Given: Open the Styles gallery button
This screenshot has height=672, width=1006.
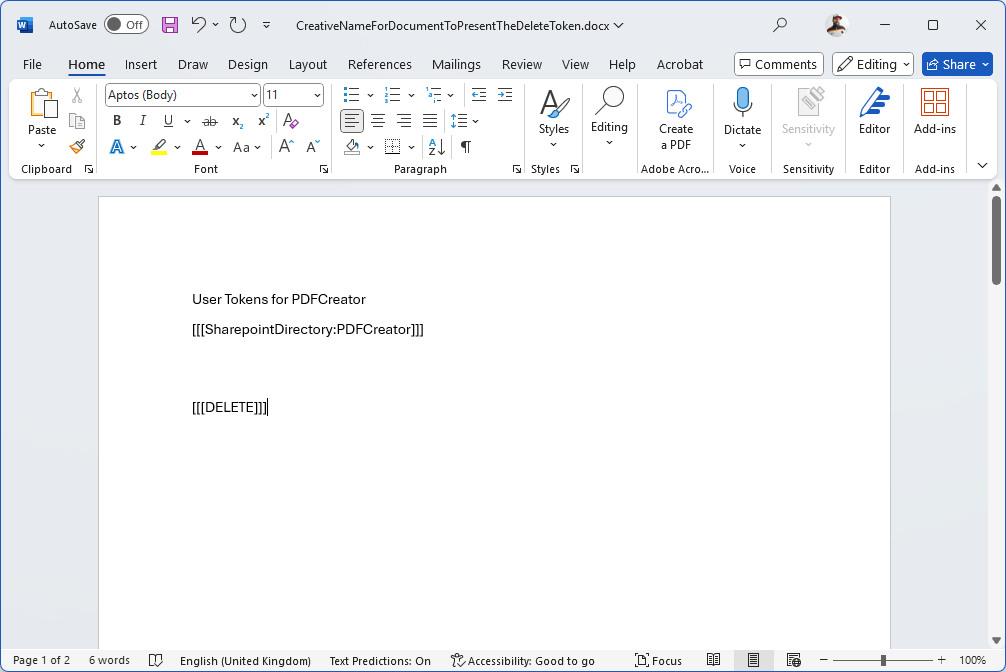Looking at the screenshot, I should [554, 119].
